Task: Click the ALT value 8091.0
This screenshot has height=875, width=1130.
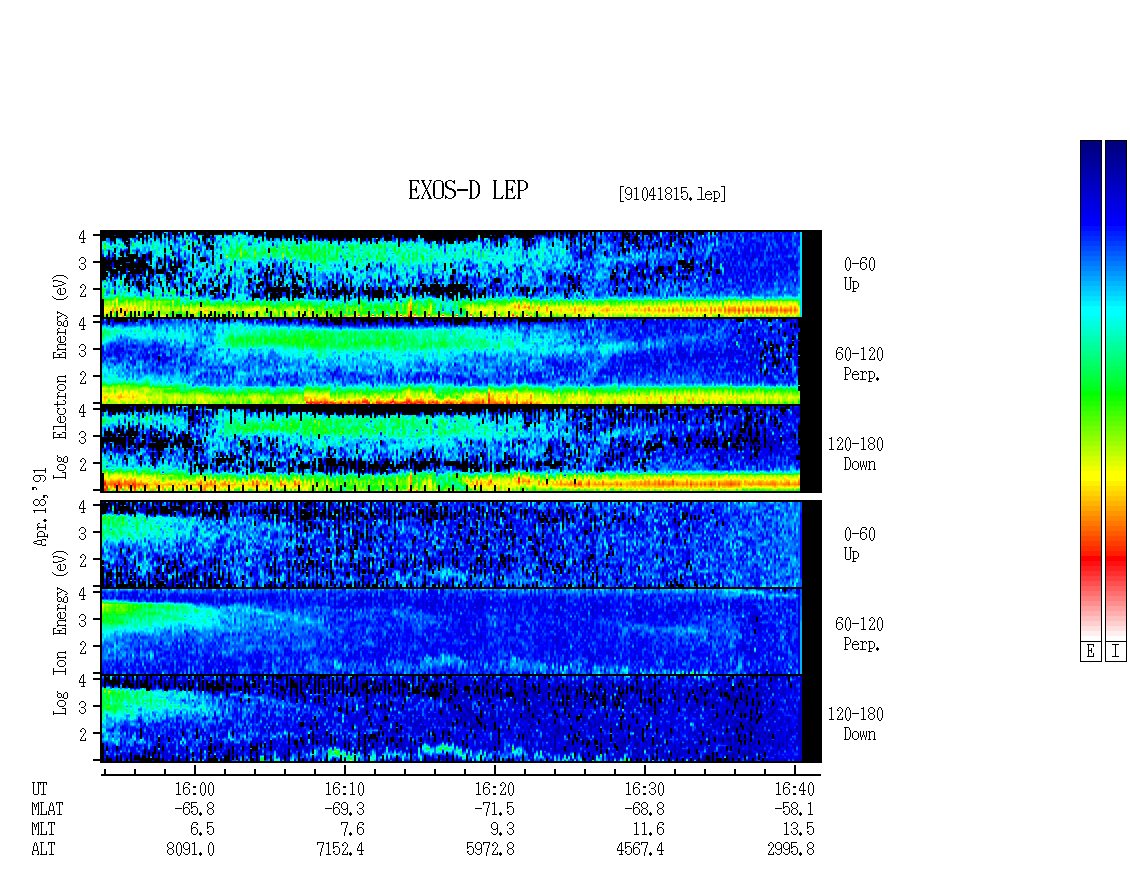Action: [x=190, y=849]
